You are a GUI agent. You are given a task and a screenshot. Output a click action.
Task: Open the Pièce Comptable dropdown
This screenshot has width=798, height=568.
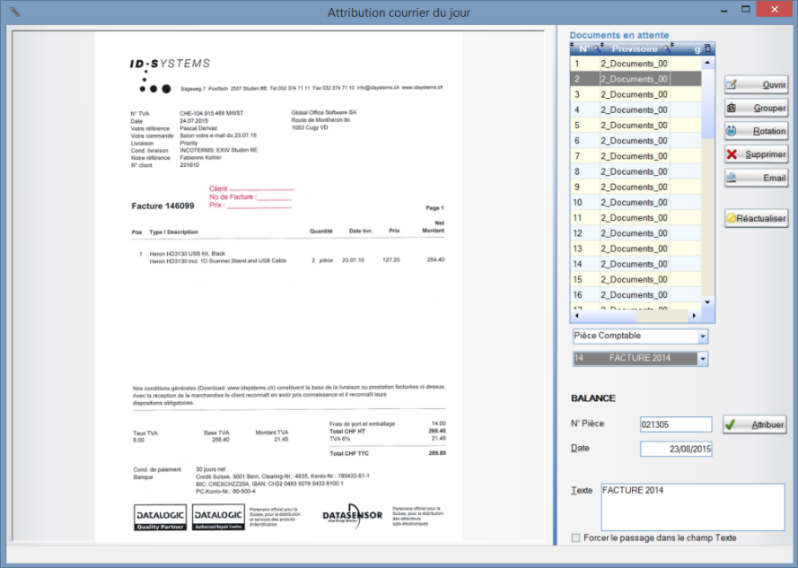coord(702,336)
